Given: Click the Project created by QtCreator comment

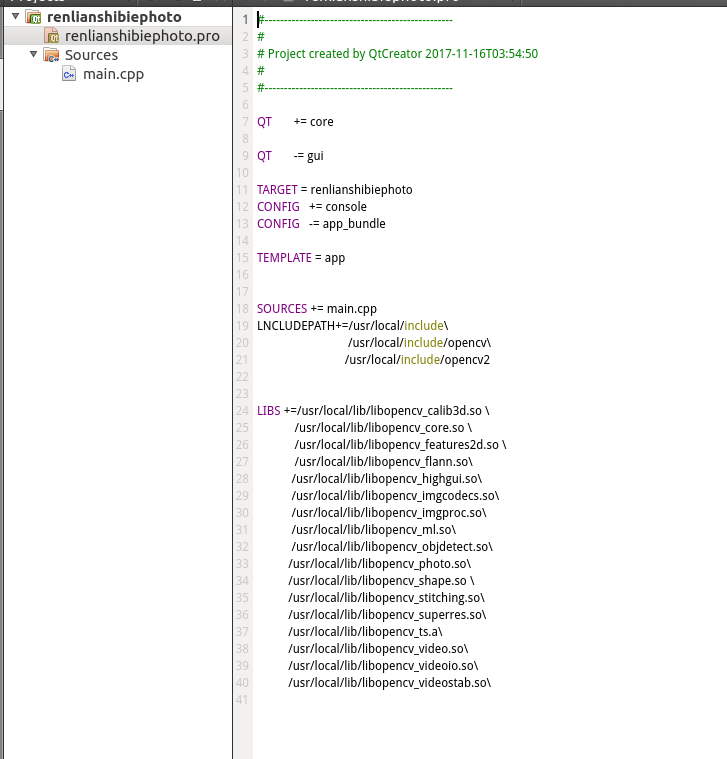Looking at the screenshot, I should (x=397, y=54).
